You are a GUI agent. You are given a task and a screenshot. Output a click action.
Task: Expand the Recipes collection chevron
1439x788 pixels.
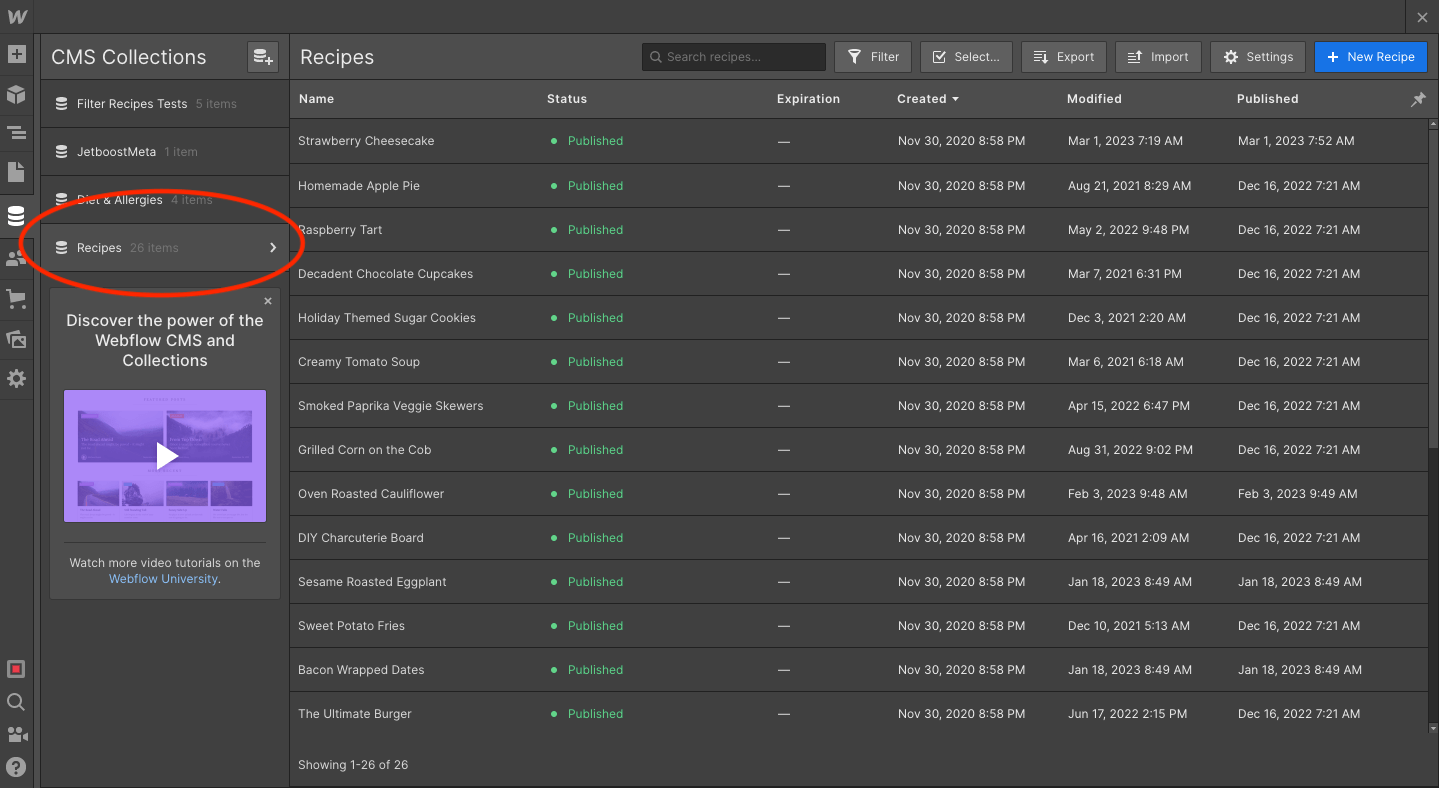pos(272,247)
